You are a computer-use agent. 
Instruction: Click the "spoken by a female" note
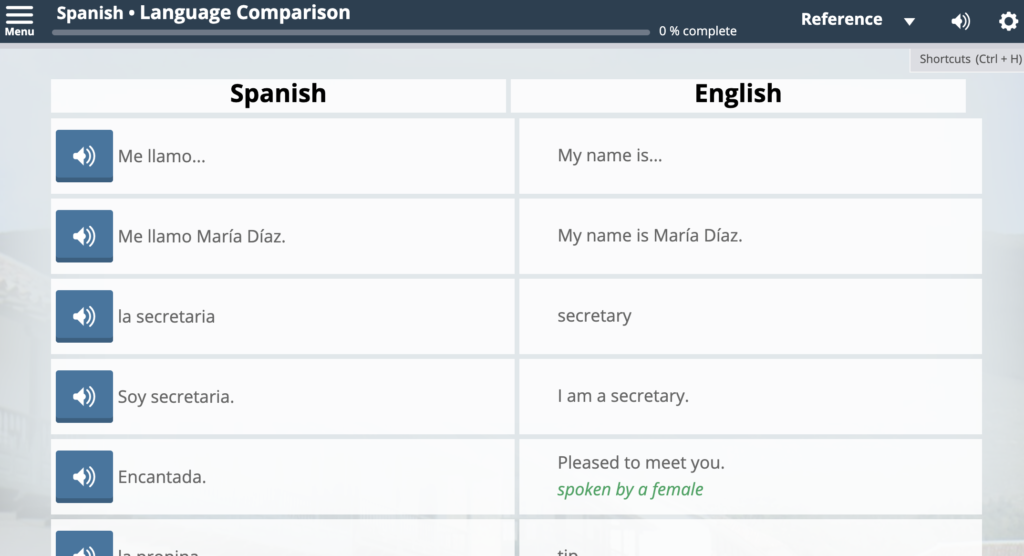pyautogui.click(x=630, y=489)
